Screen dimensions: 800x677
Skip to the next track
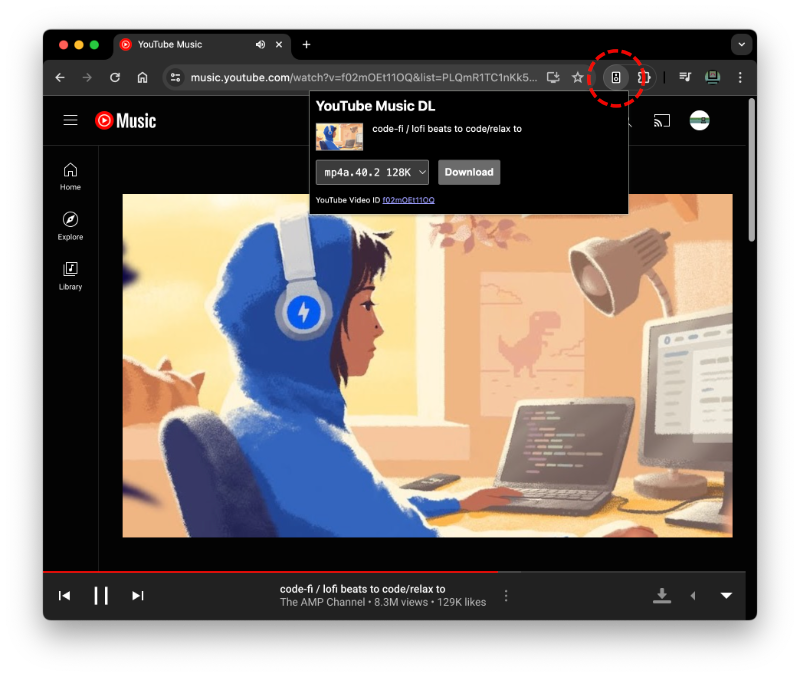pos(138,596)
